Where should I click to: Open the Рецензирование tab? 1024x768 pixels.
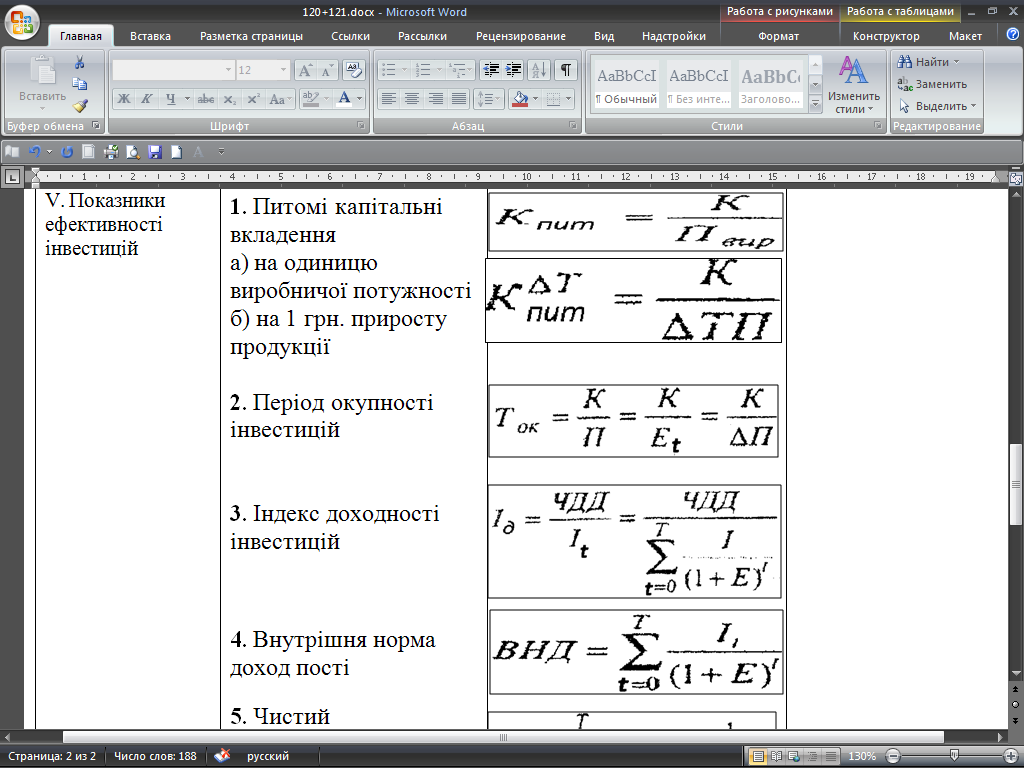[x=520, y=37]
